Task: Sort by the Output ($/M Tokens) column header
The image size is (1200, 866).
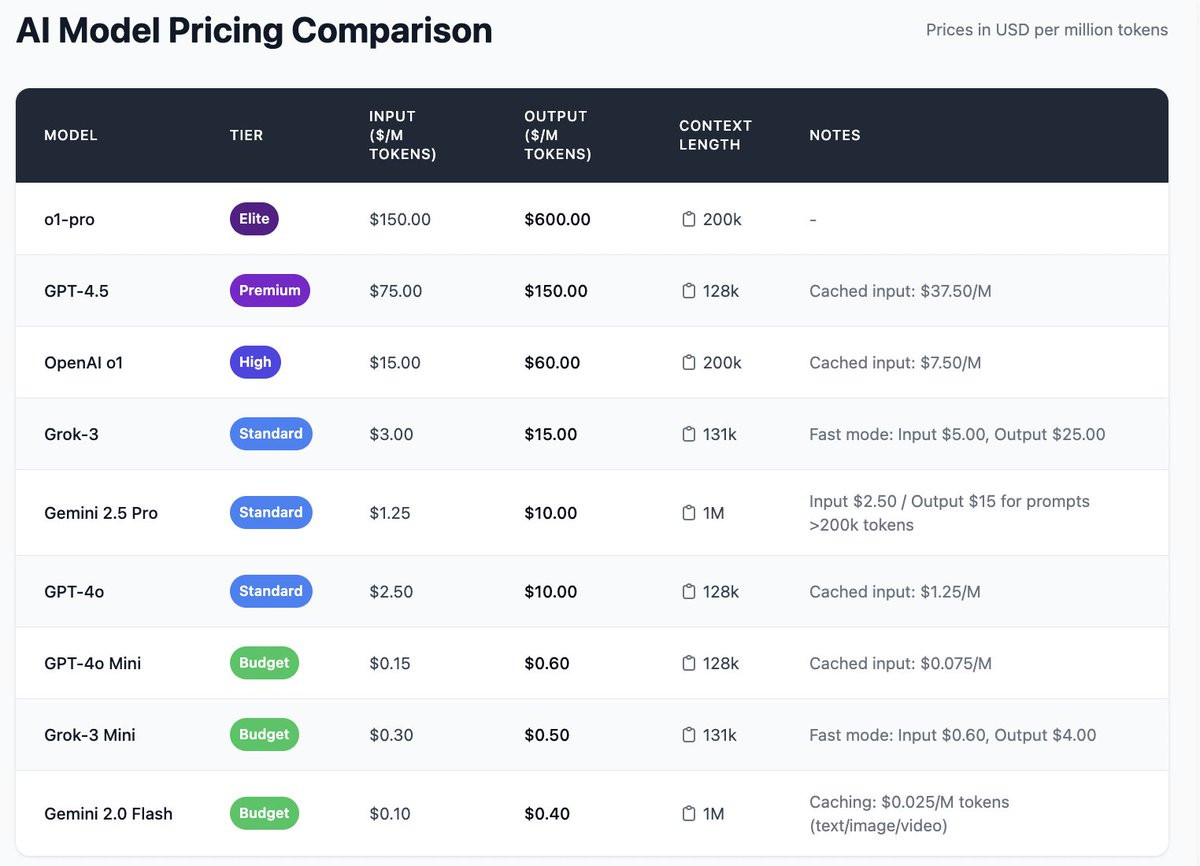Action: [558, 135]
